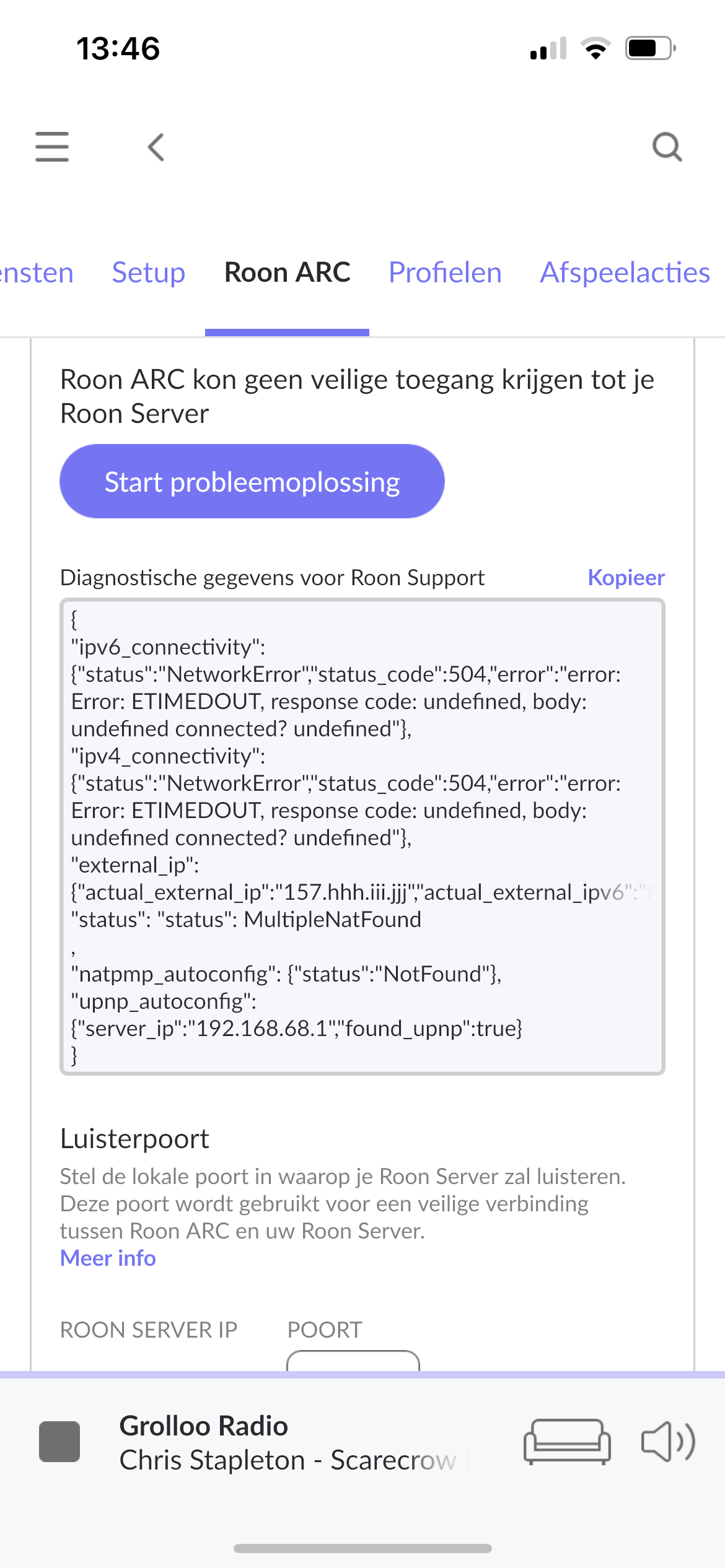The image size is (725, 1568).
Task: Select the Roon ARC tab
Action: (288, 272)
